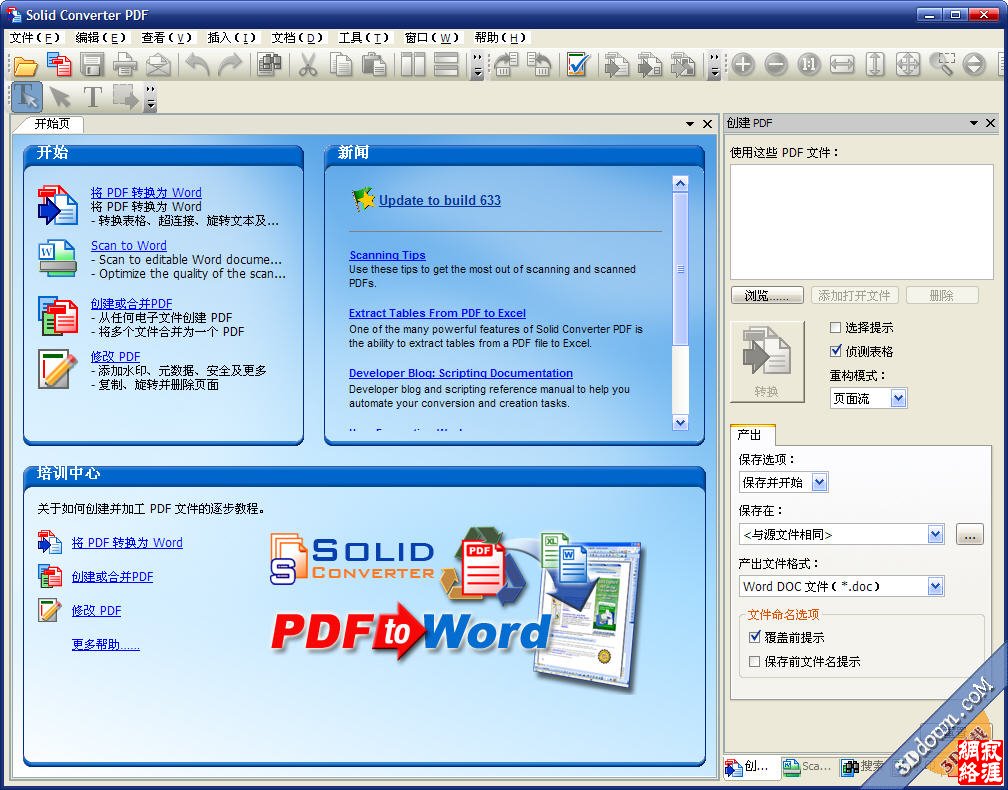Click the Create PDF toolbar icon

tap(59, 65)
